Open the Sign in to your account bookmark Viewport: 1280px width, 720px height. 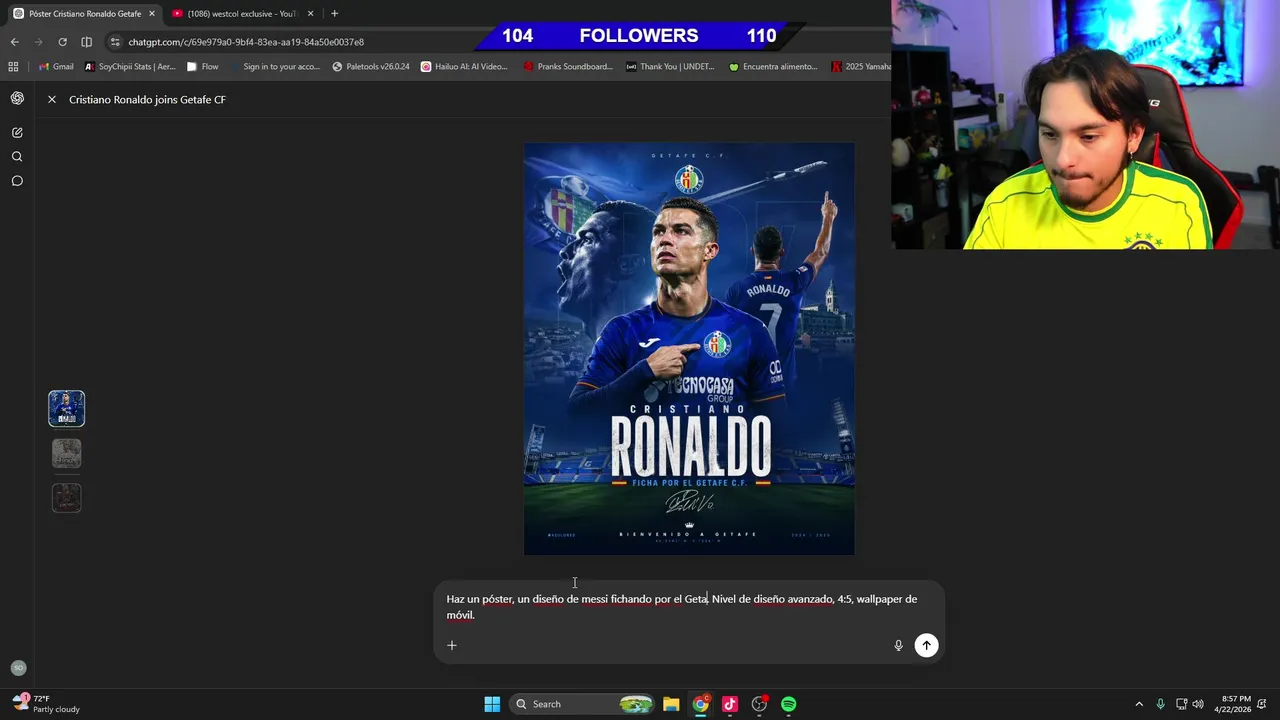pyautogui.click(x=274, y=67)
